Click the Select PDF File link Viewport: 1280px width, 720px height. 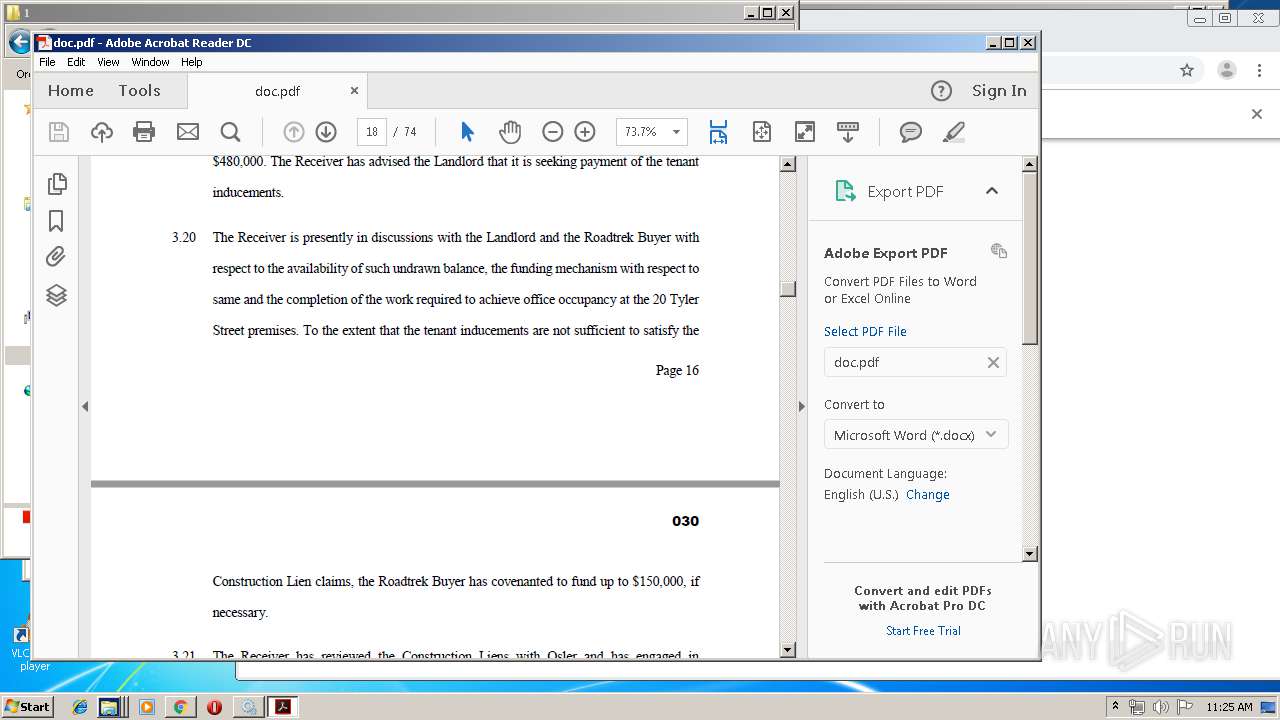(865, 331)
